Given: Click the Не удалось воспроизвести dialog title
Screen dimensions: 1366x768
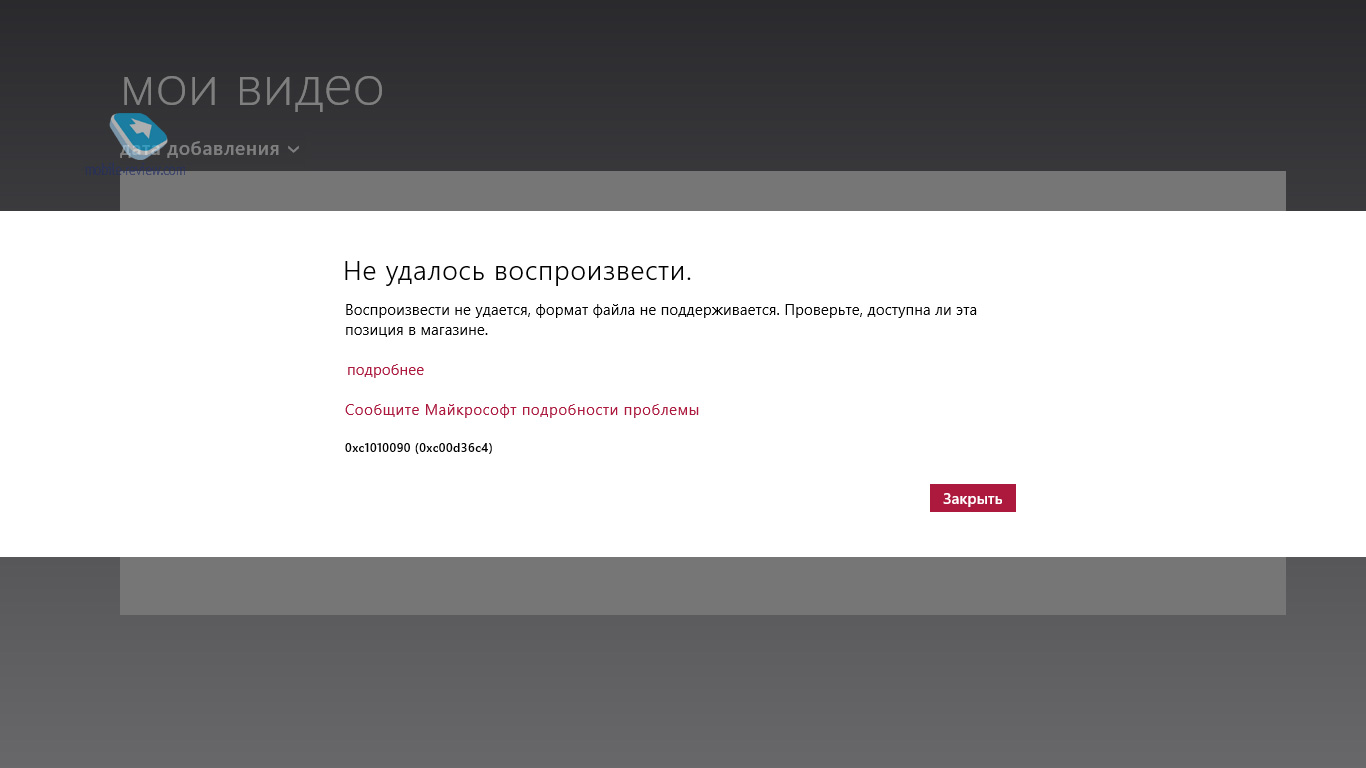Looking at the screenshot, I should coord(517,271).
